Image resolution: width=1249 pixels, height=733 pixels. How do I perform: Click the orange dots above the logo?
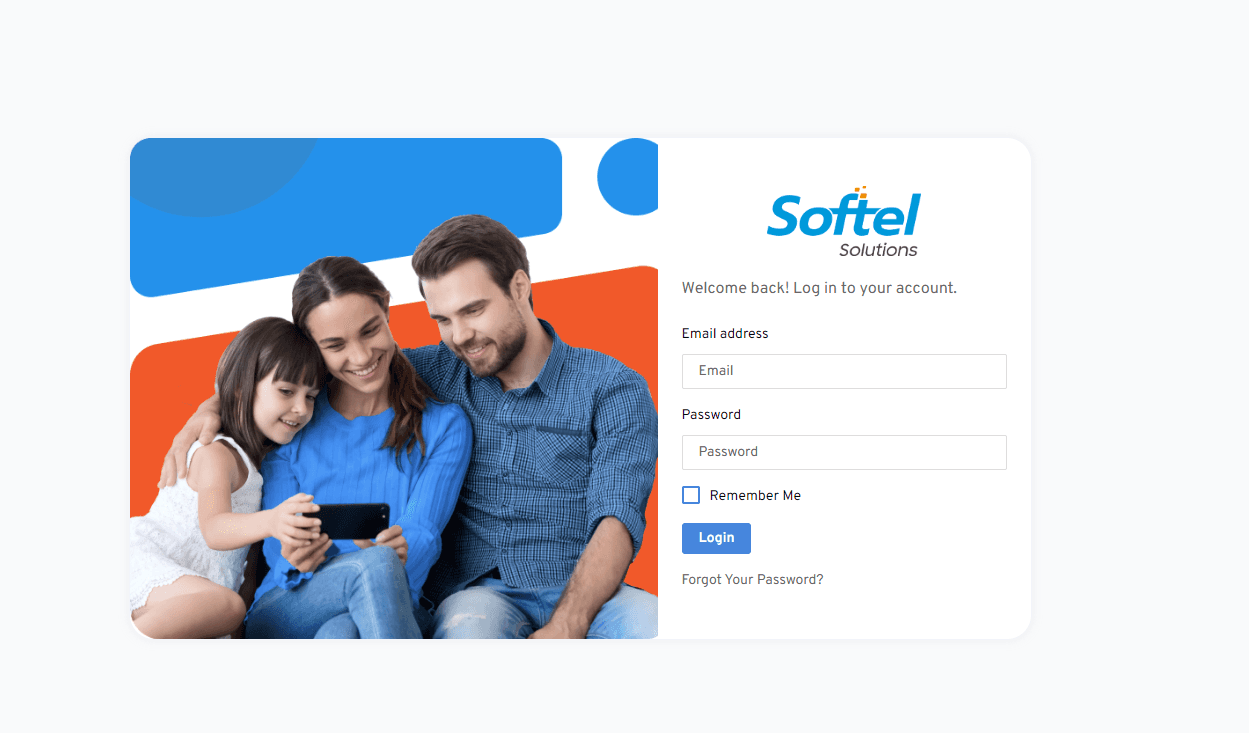tap(859, 191)
